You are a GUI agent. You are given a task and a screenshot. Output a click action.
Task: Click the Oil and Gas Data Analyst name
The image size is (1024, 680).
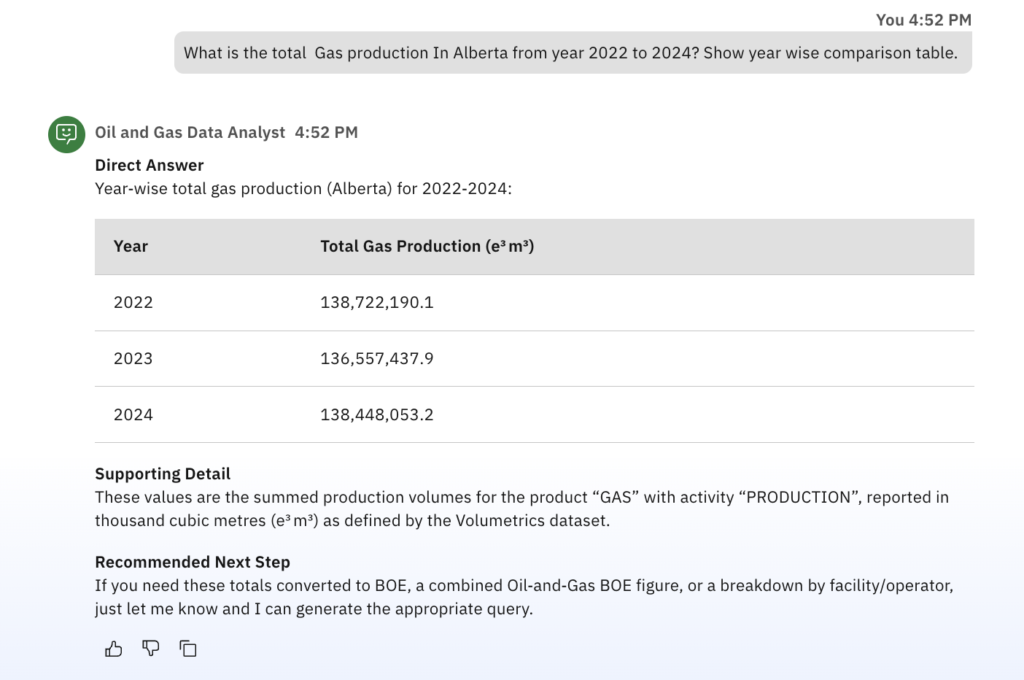pyautogui.click(x=190, y=132)
